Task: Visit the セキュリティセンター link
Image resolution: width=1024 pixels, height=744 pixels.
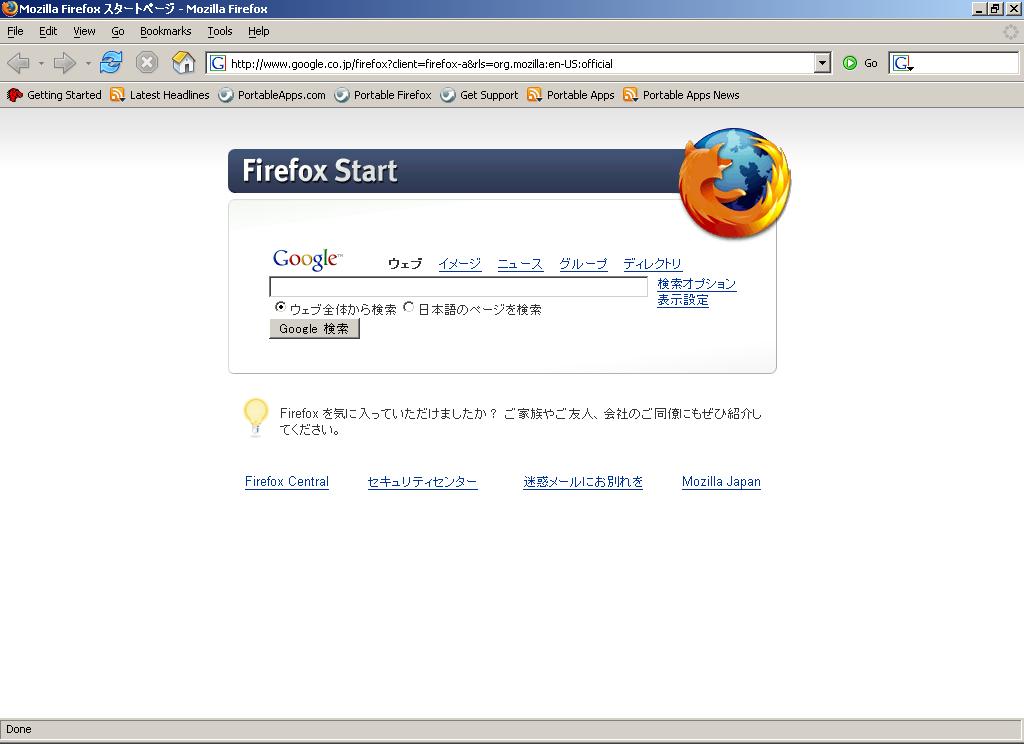Action: 423,482
